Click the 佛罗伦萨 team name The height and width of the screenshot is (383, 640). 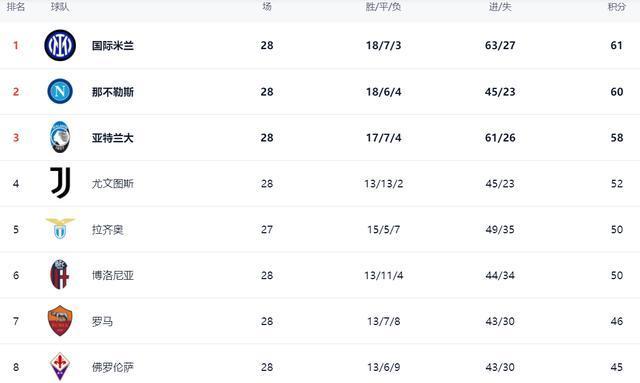[113, 367]
